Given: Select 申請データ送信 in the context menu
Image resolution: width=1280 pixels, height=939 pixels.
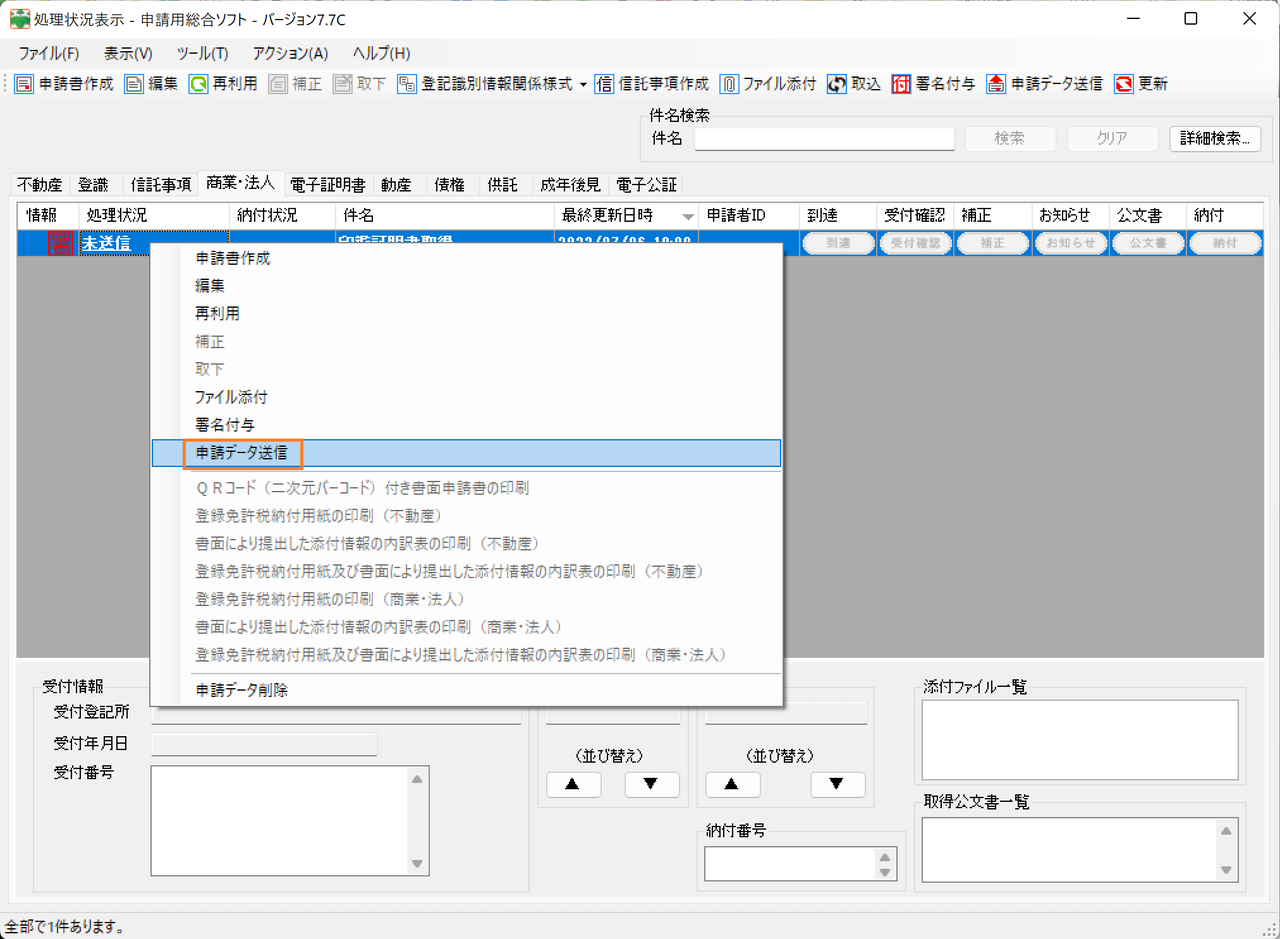Looking at the screenshot, I should (x=242, y=453).
